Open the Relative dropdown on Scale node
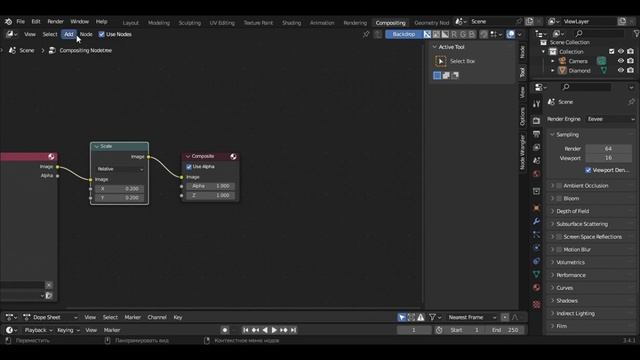The height and width of the screenshot is (360, 640). 120,169
